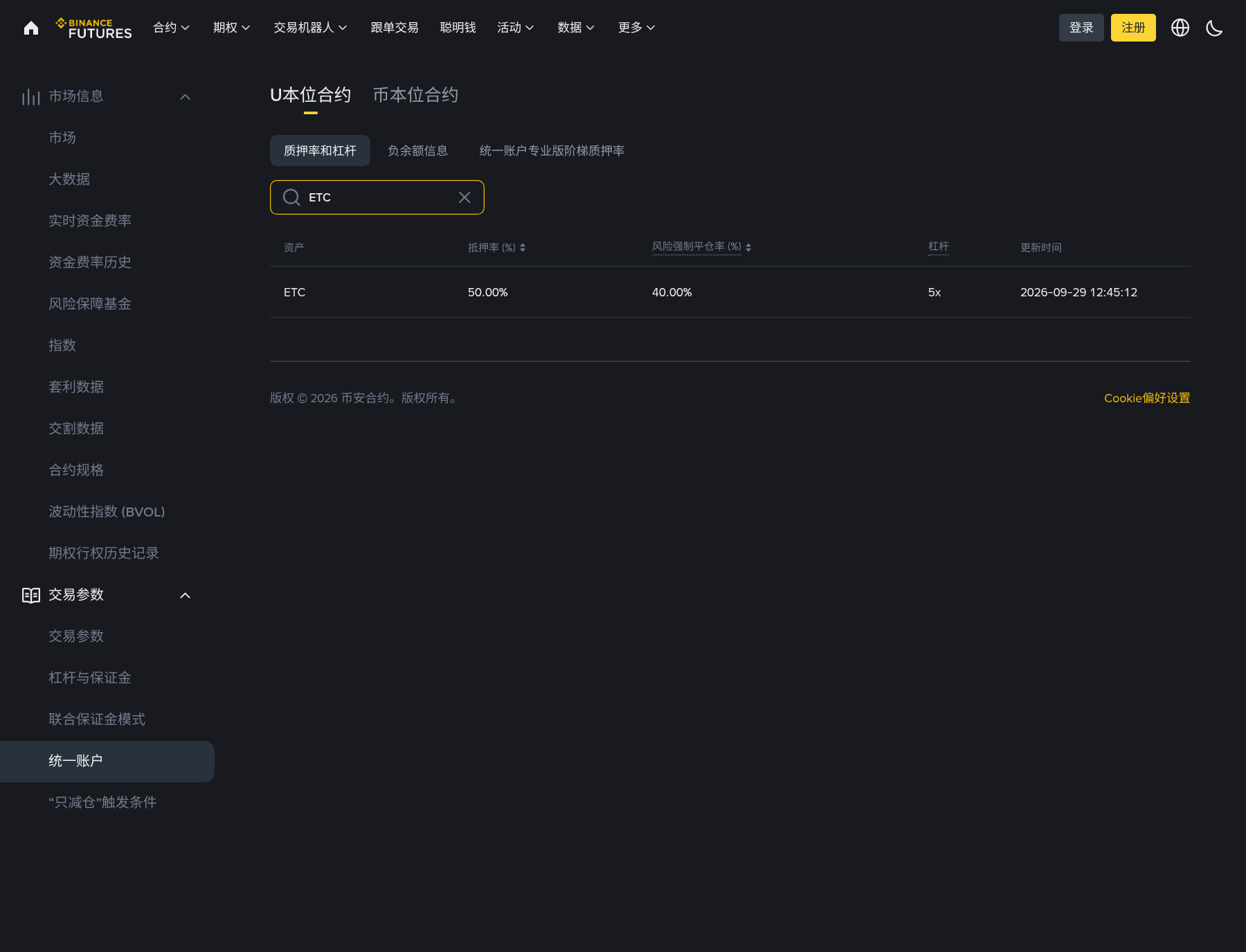Open the 期权 dropdown menu
This screenshot has height=952, width=1246.
point(231,28)
